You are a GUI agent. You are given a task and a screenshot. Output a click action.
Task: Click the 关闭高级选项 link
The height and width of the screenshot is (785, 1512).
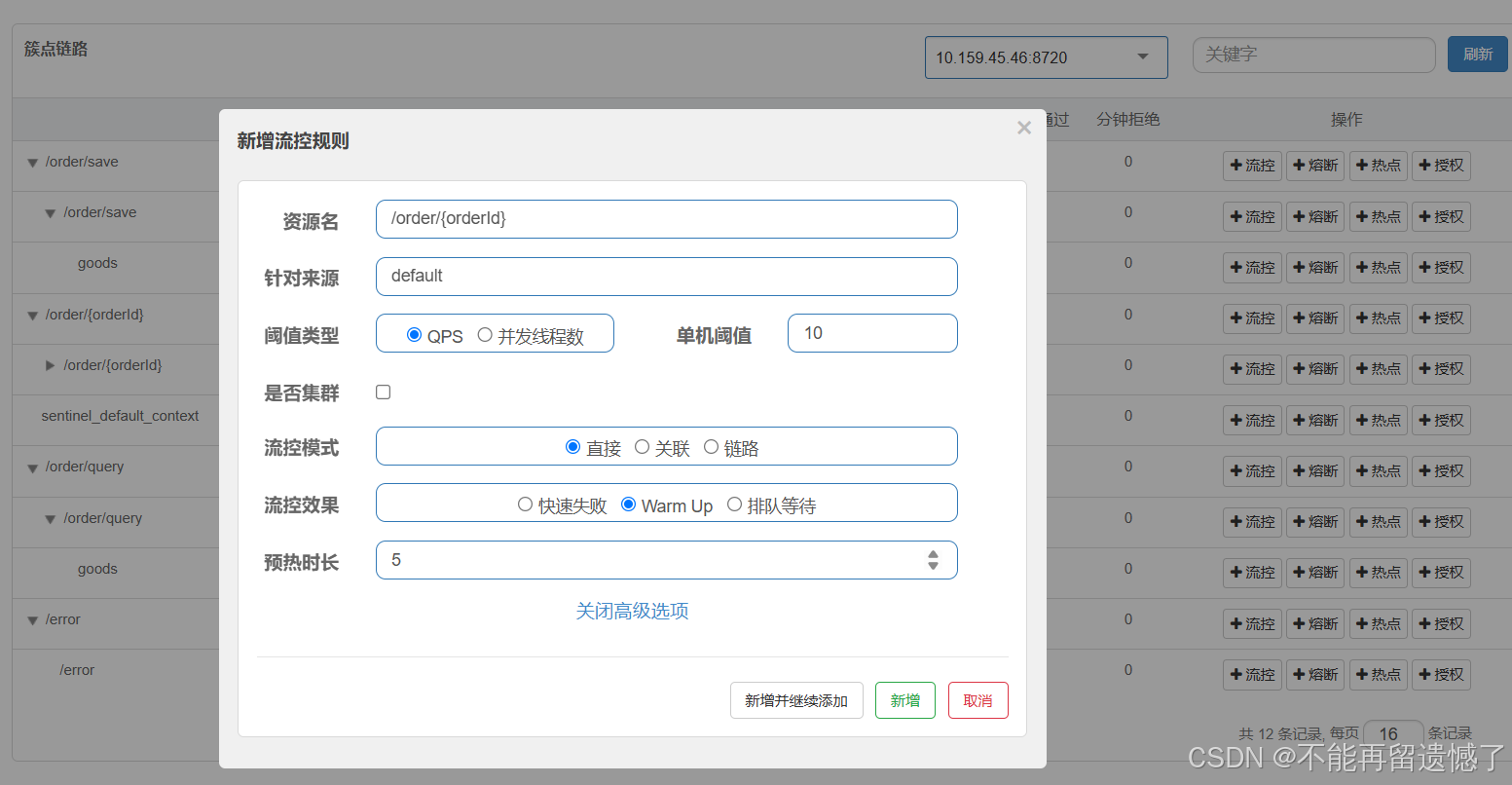tap(633, 611)
